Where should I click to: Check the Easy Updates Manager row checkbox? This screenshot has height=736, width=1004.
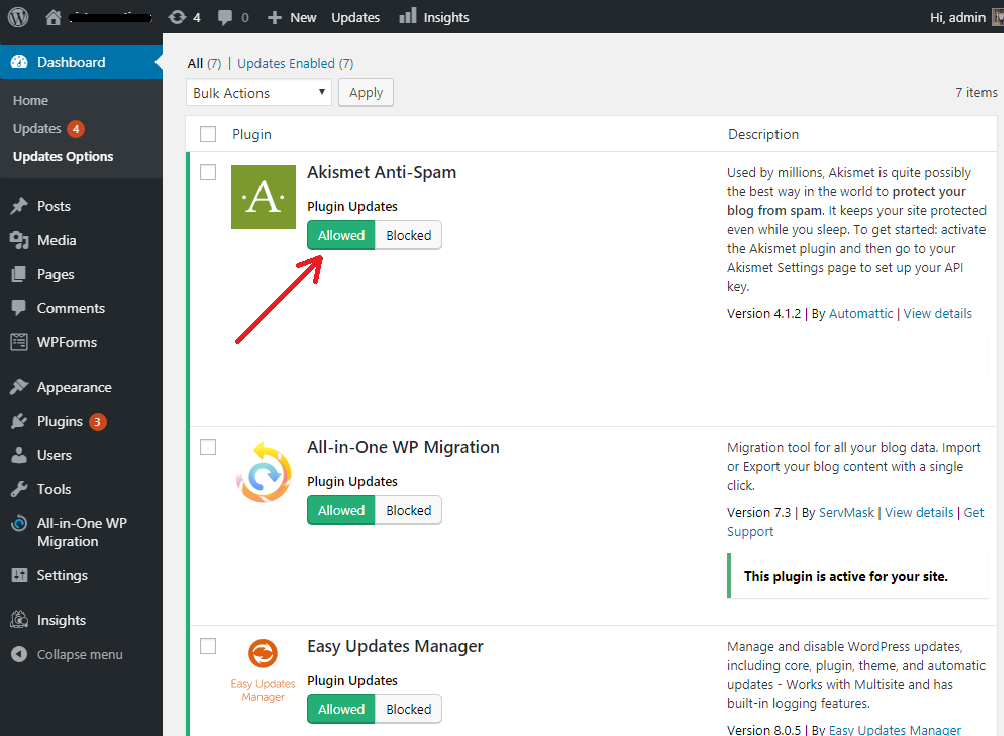[x=208, y=646]
